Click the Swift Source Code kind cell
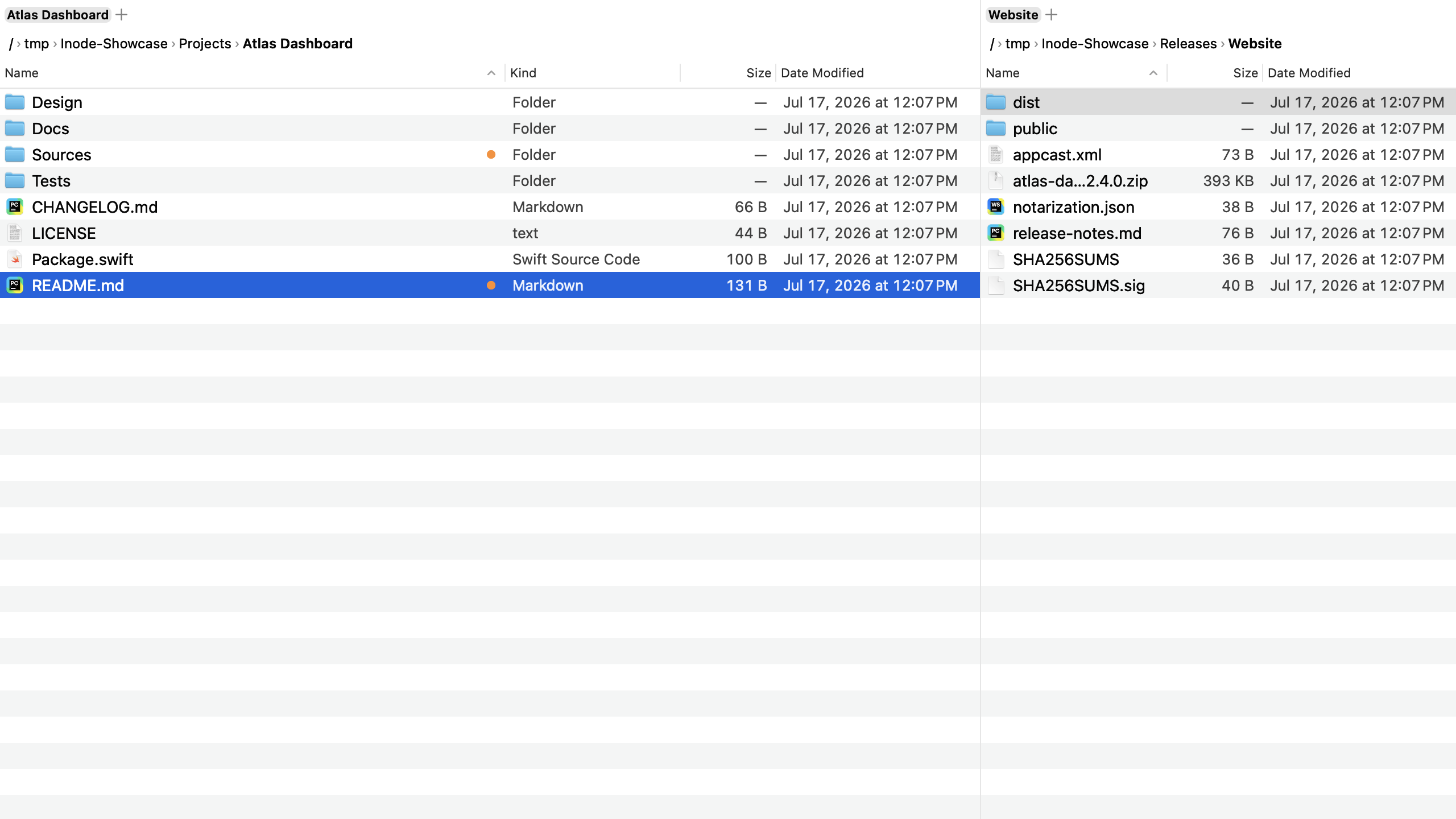 coord(576,259)
